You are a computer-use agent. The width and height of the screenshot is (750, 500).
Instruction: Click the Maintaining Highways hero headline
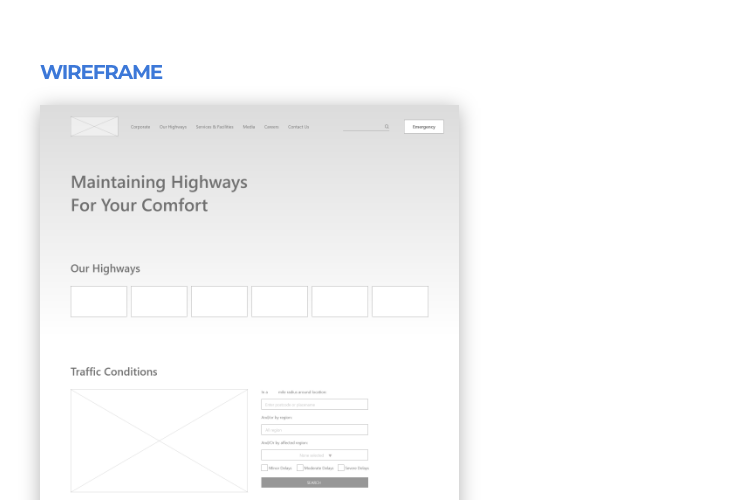tap(159, 194)
